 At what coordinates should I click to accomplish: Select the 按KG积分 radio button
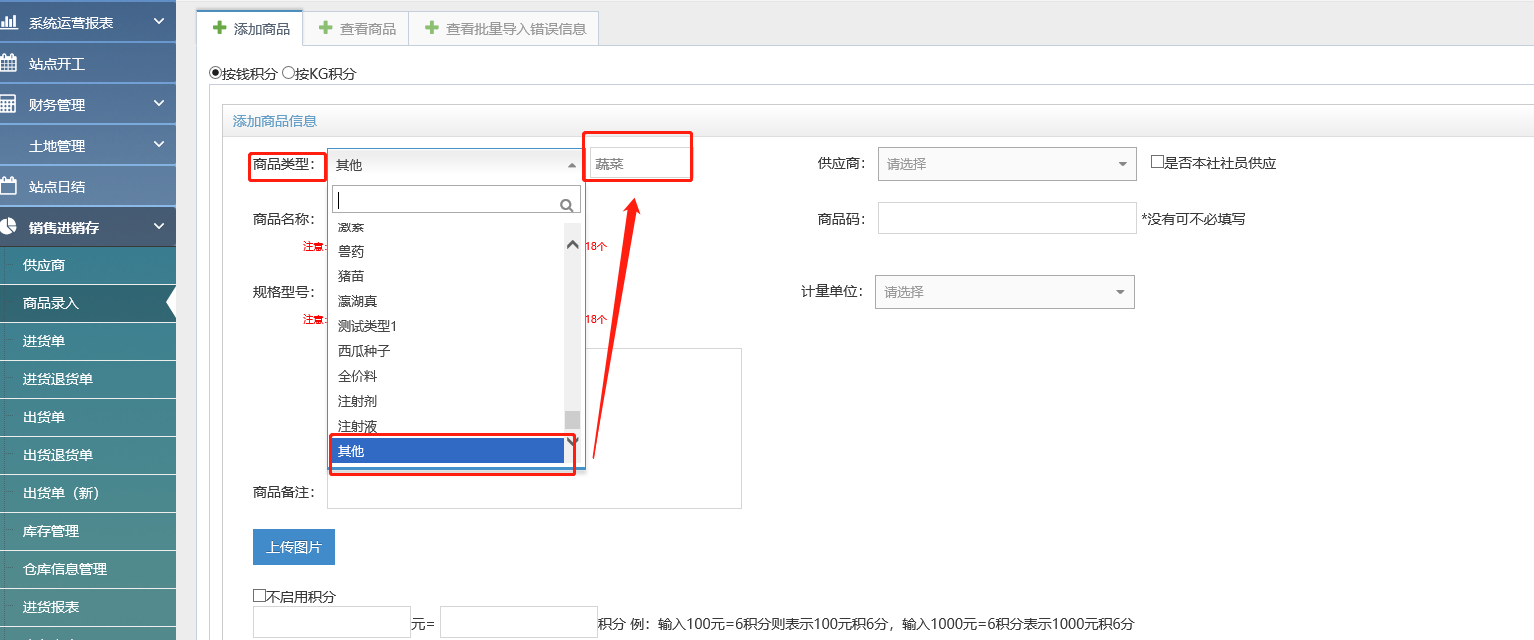[288, 73]
